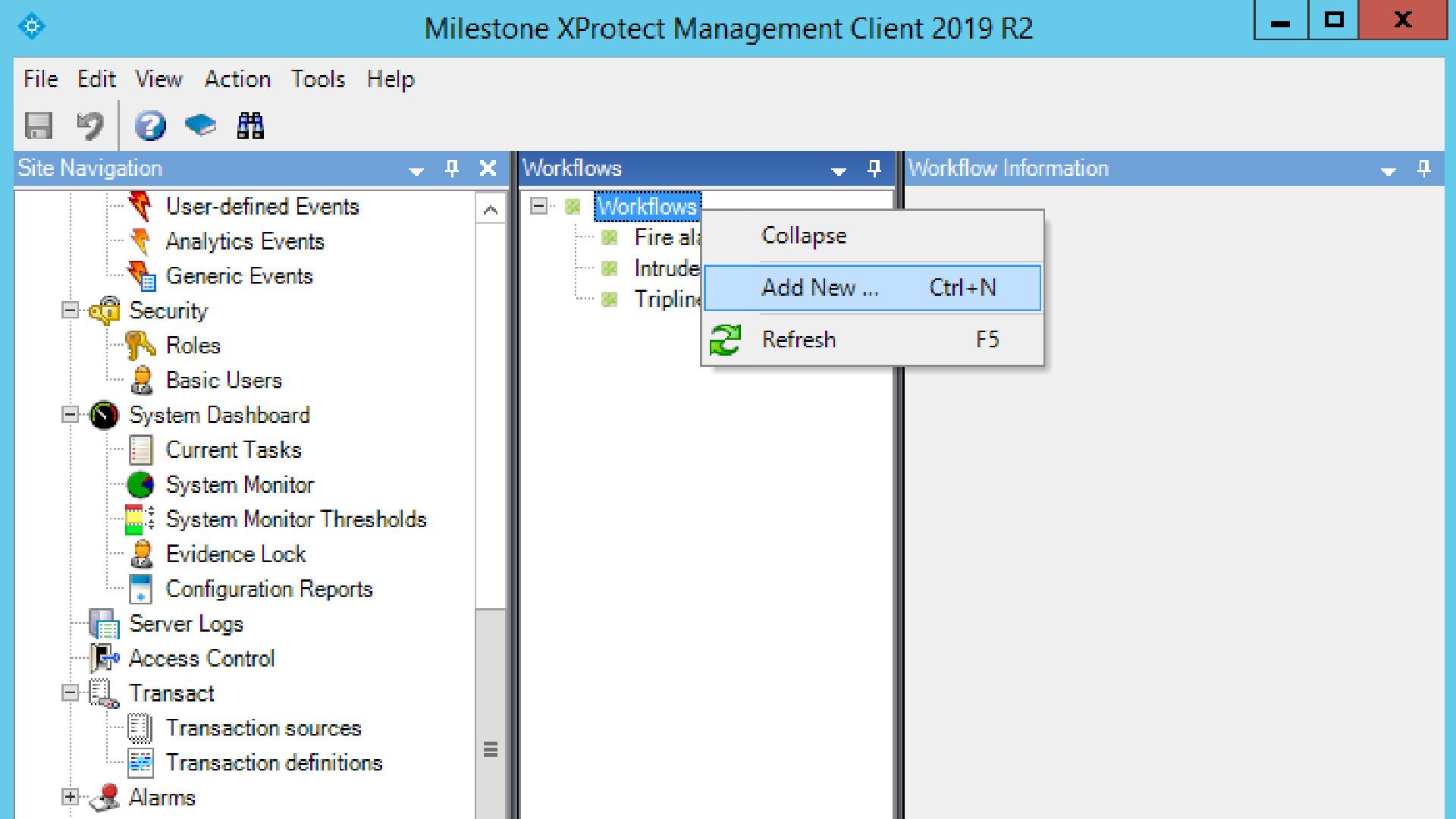Open the Tools menu
1456x819 pixels.
318,79
